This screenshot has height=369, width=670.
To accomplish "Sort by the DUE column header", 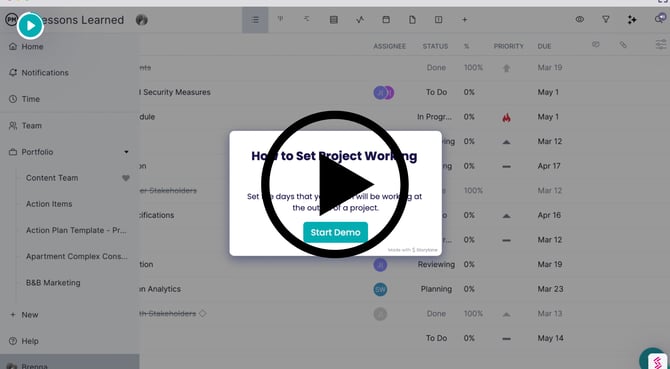I will [x=544, y=46].
